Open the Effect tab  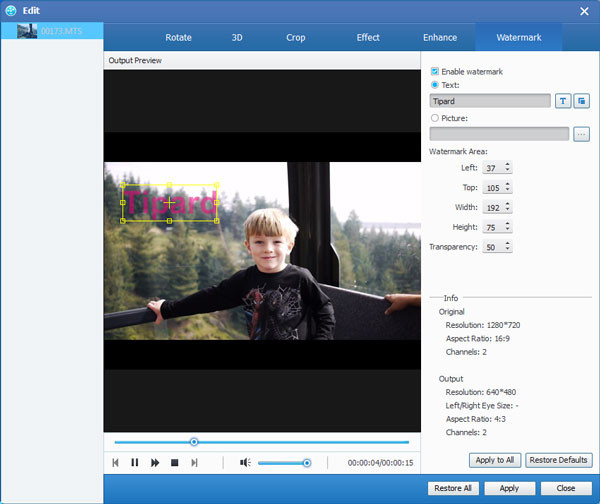[x=368, y=38]
